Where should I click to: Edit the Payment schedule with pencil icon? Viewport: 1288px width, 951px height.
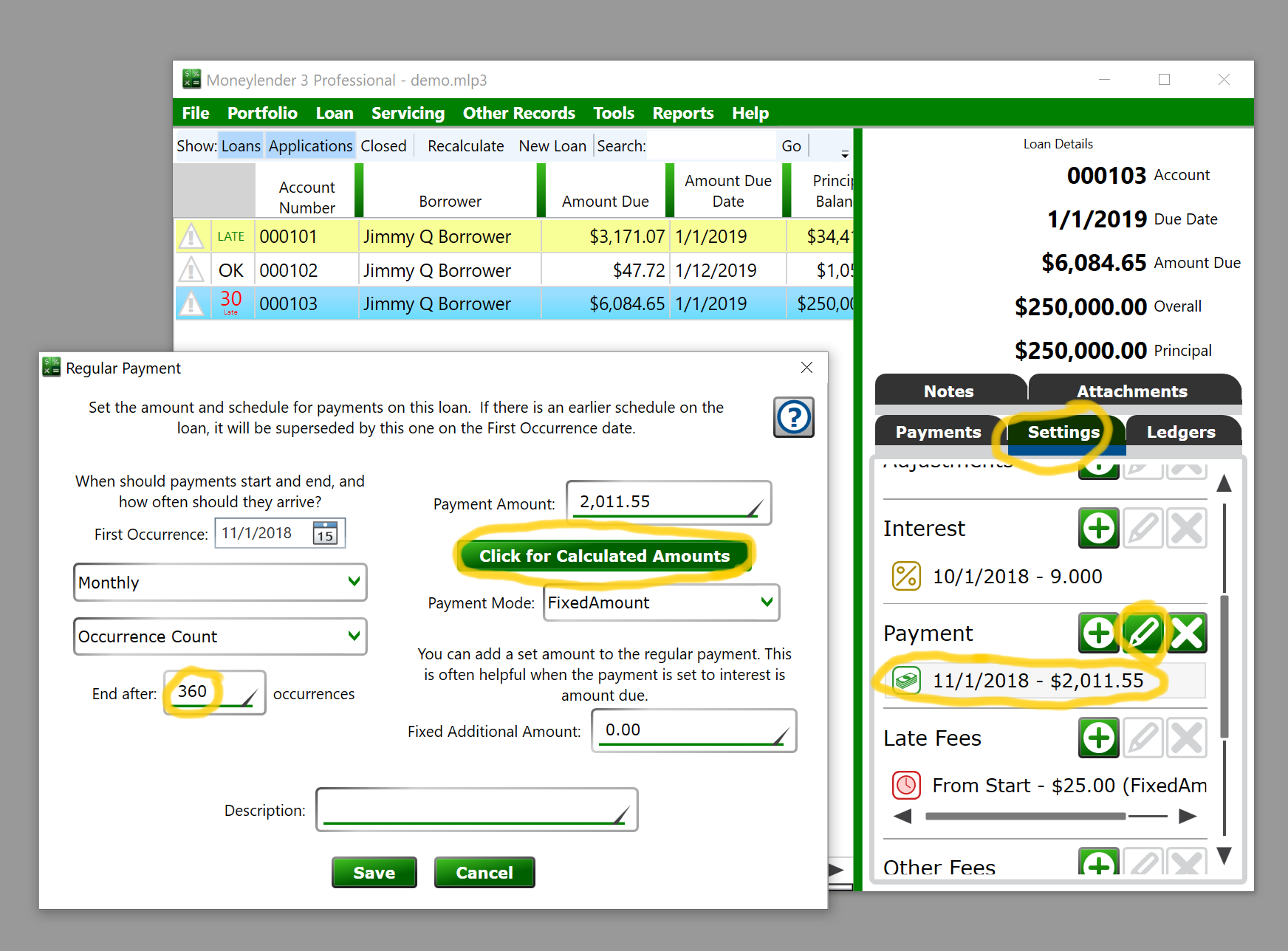point(1143,633)
